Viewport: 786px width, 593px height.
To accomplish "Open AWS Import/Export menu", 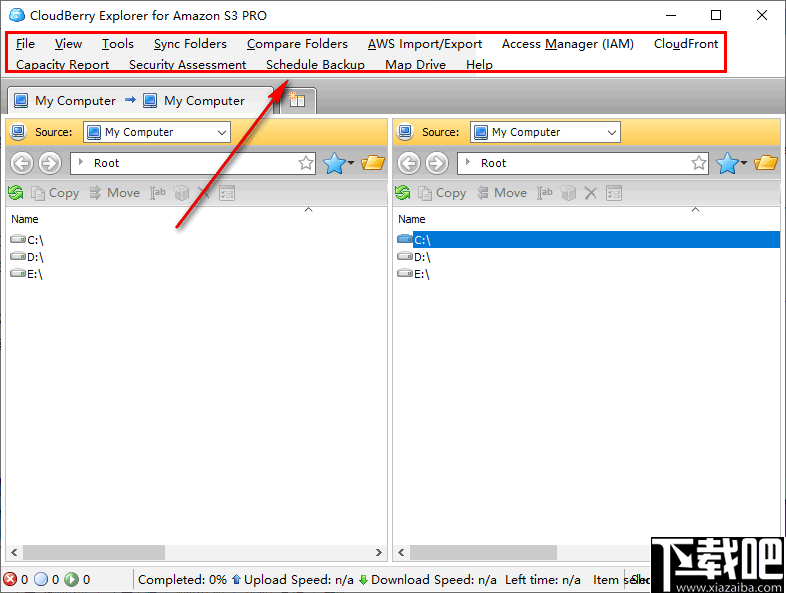I will point(425,44).
